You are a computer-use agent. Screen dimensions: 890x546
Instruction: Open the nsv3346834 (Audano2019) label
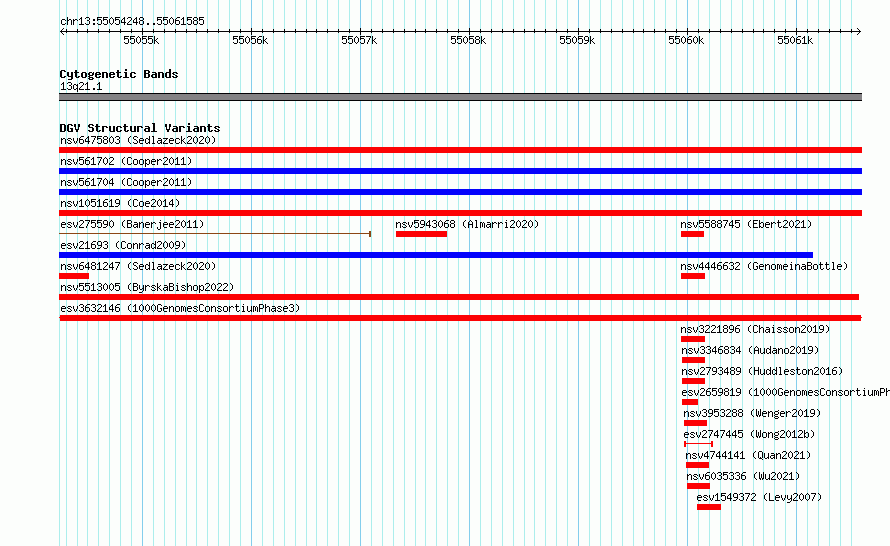tap(750, 350)
